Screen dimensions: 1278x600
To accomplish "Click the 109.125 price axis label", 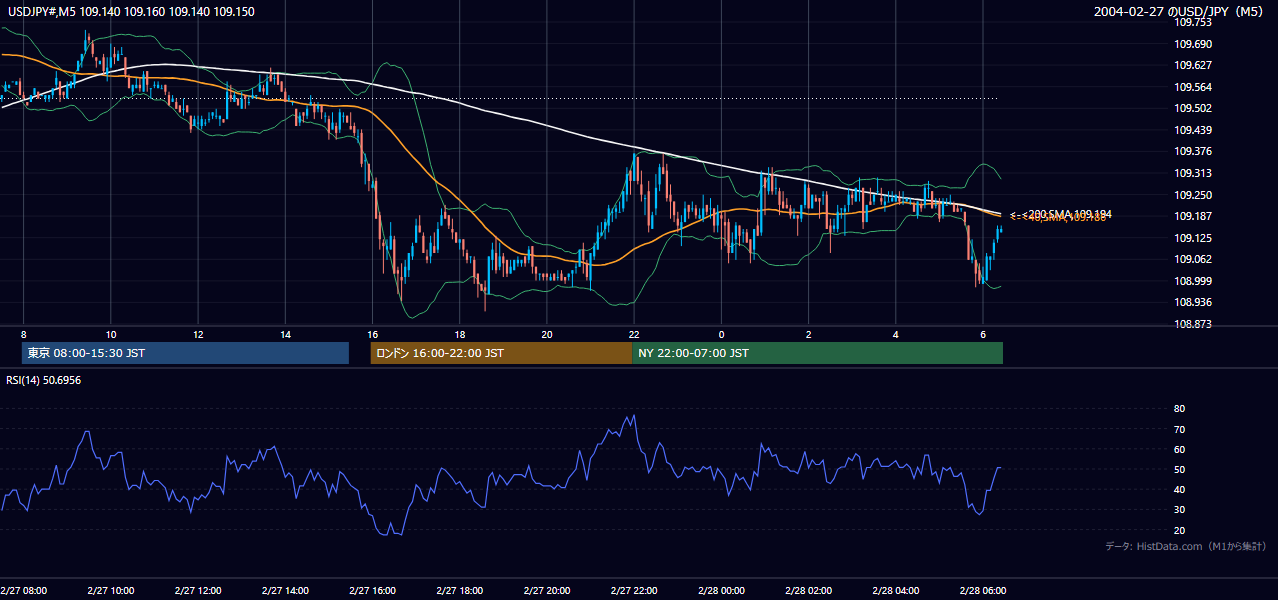I will click(1193, 238).
